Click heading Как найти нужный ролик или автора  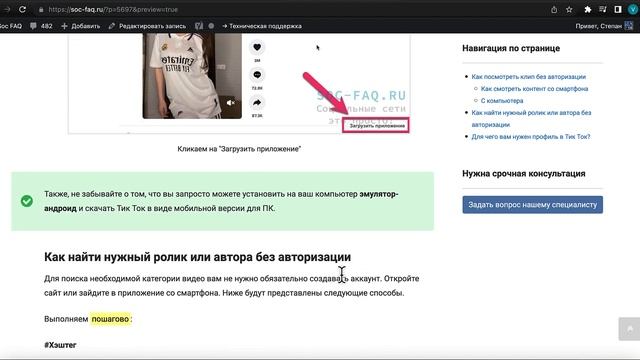pos(198,257)
